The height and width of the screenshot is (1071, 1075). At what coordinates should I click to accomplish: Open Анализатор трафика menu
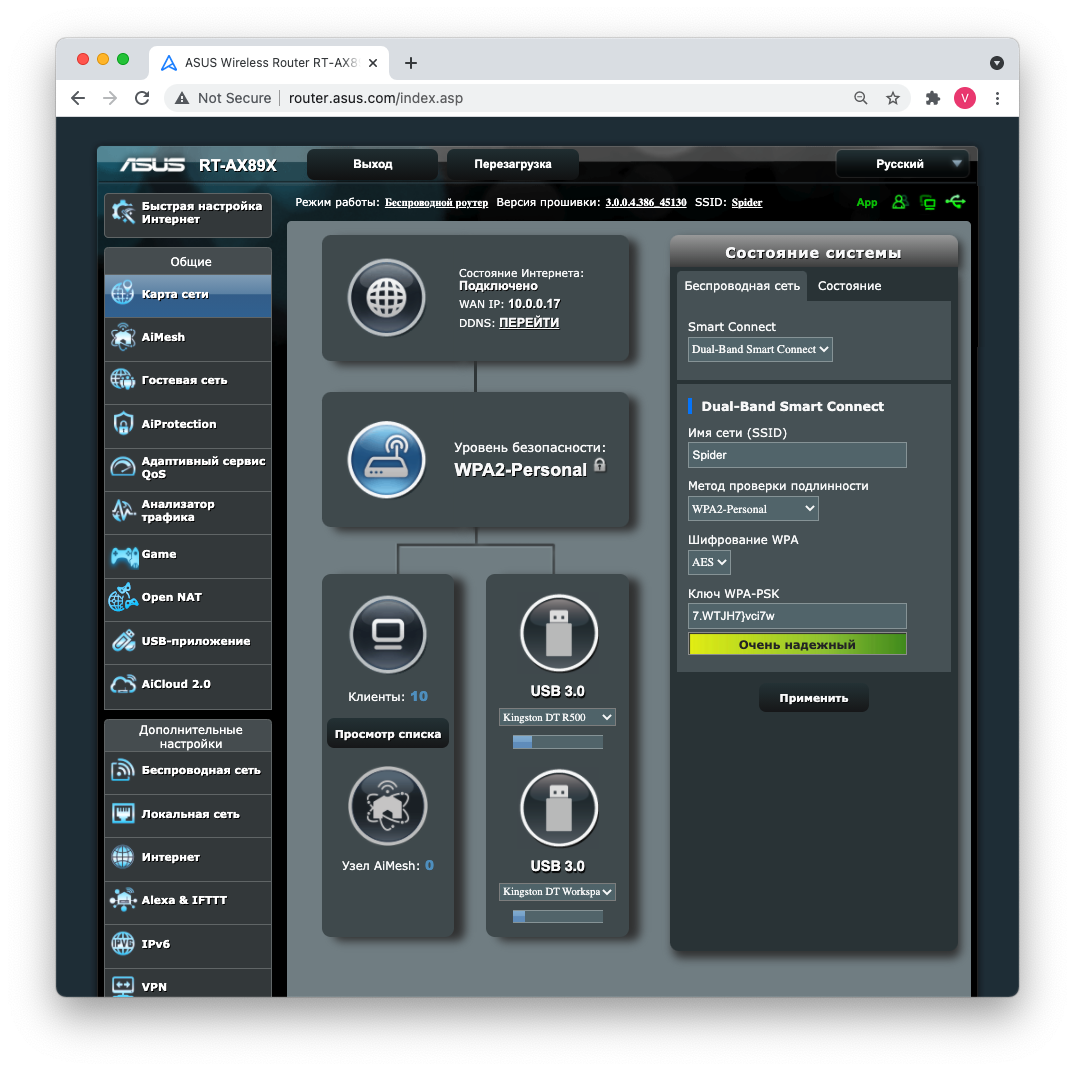188,511
